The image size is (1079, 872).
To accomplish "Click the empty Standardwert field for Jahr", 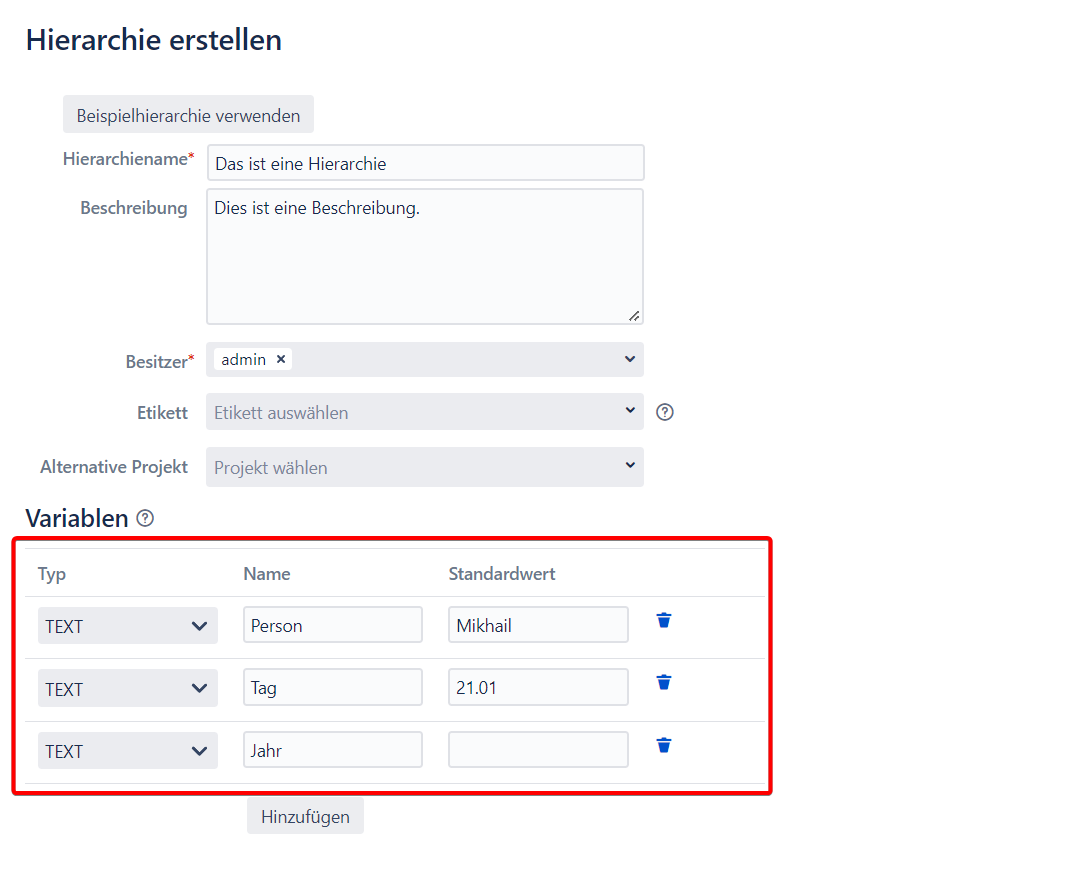I will coord(538,750).
